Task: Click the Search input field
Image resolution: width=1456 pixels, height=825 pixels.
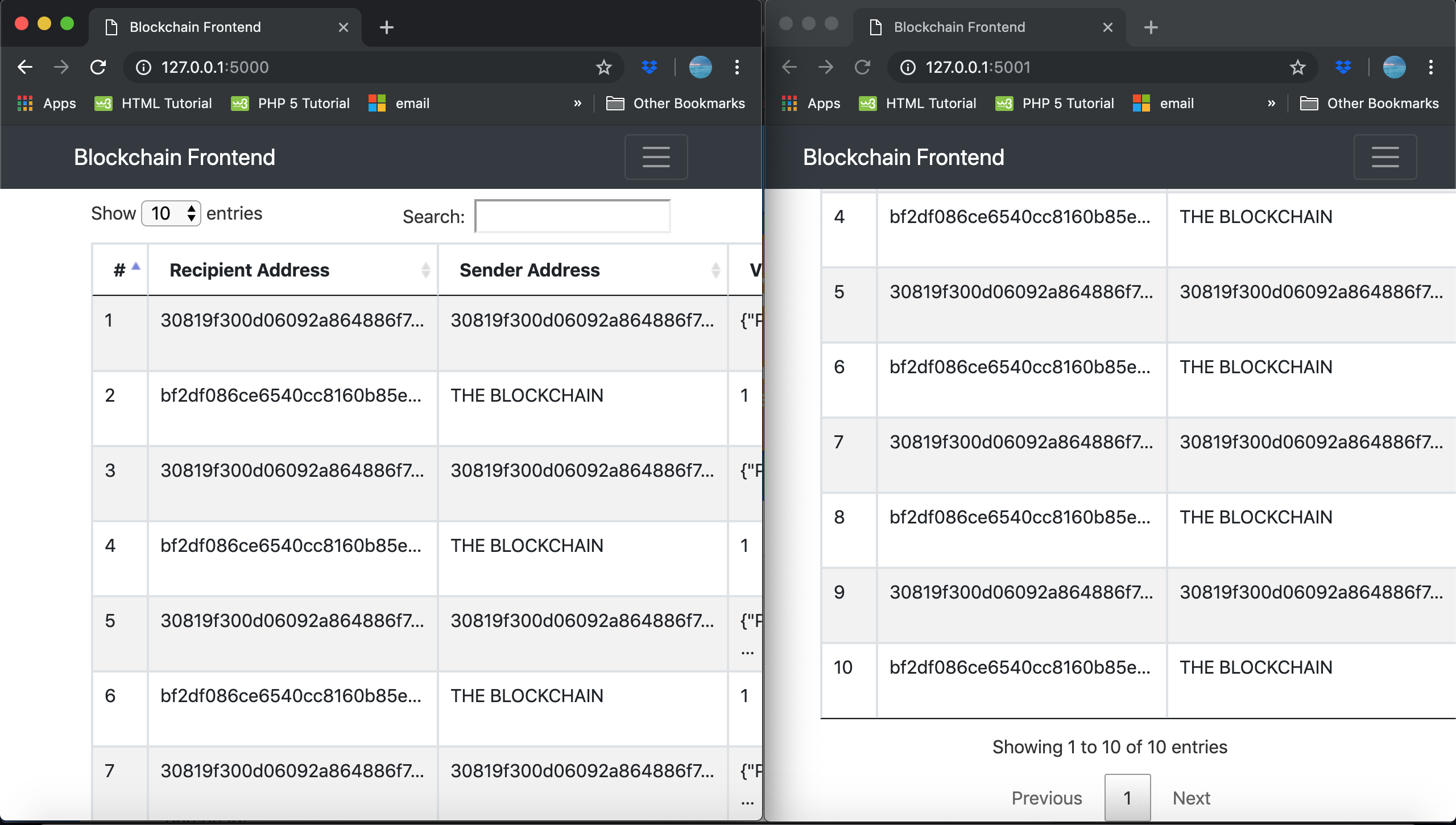Action: tap(573, 216)
